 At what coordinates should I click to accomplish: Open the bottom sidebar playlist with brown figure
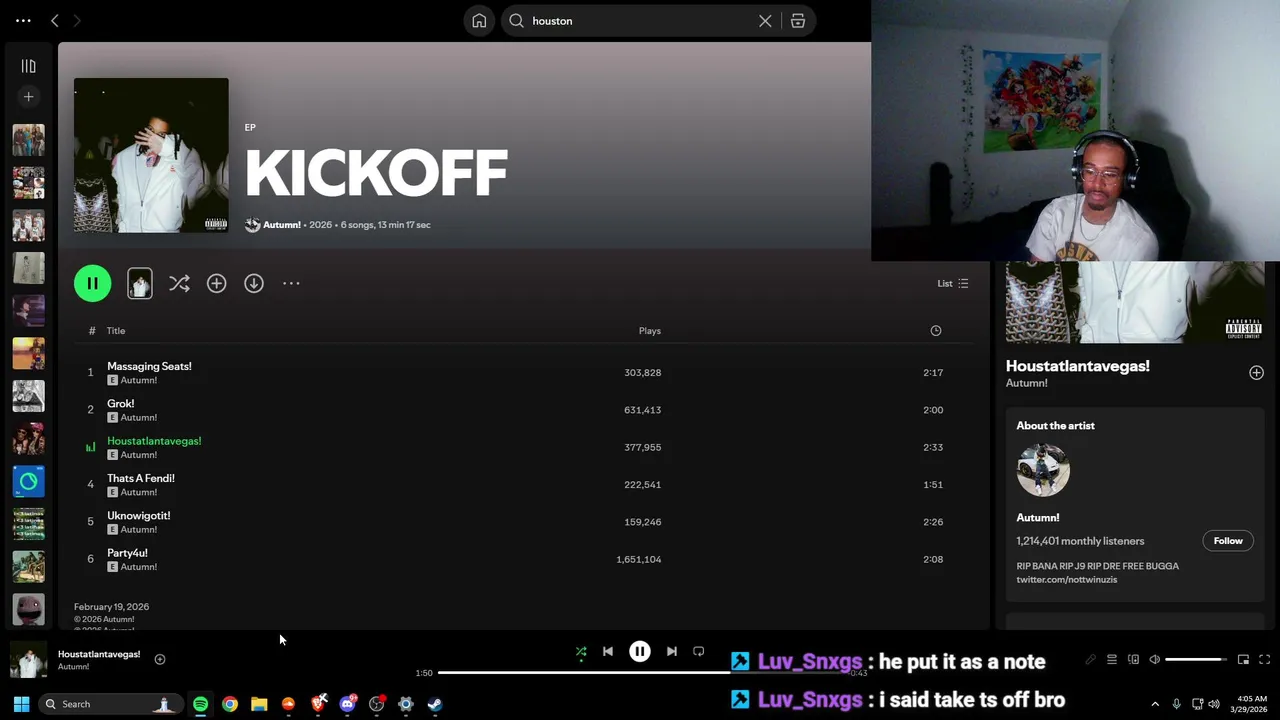tap(28, 609)
